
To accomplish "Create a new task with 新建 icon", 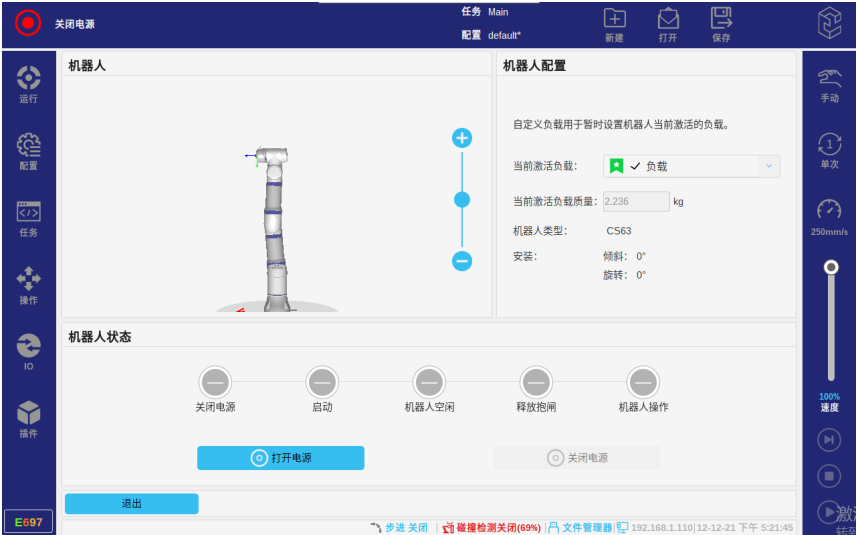I will pyautogui.click(x=614, y=24).
